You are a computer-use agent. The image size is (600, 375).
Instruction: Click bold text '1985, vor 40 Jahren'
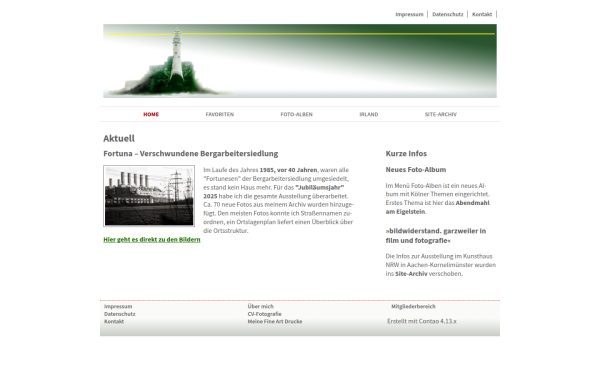[288, 170]
